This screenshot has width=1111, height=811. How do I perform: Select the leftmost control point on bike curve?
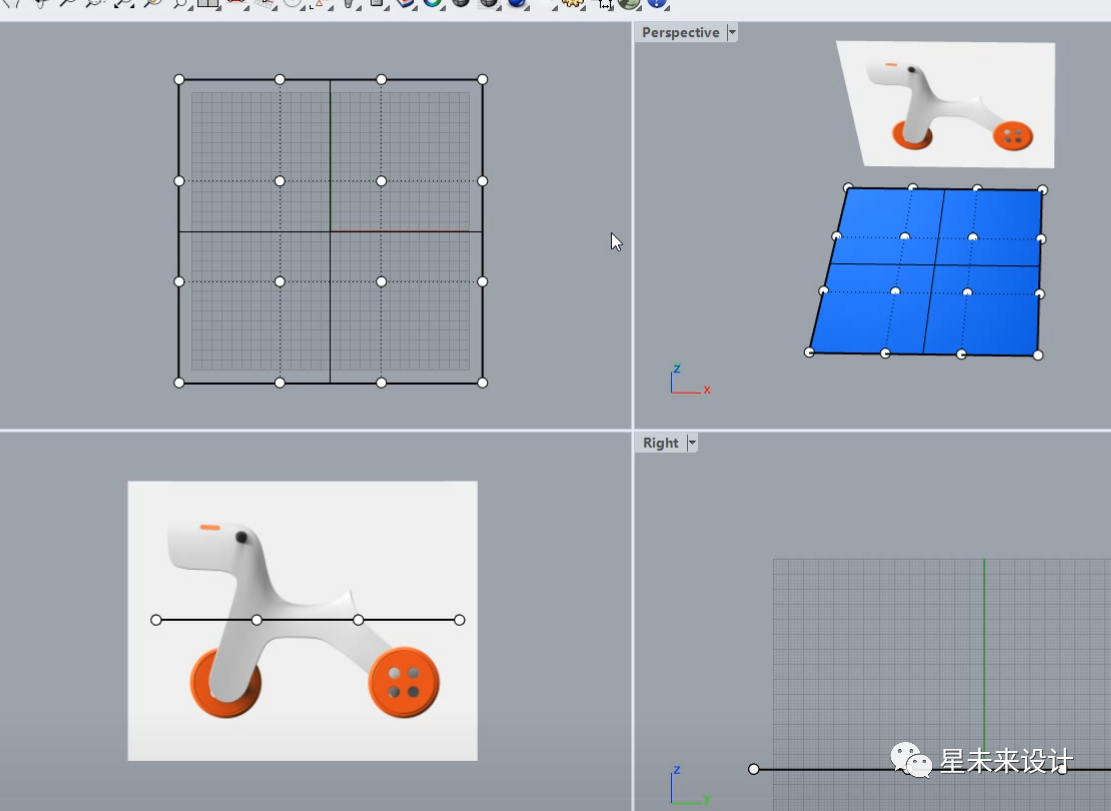pos(156,620)
